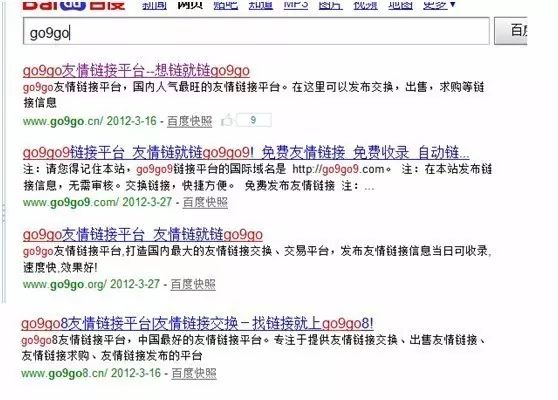Screen dimensions: 558x400
Task: Open 百度快照 for www.go9go9.com result
Action: point(205,202)
